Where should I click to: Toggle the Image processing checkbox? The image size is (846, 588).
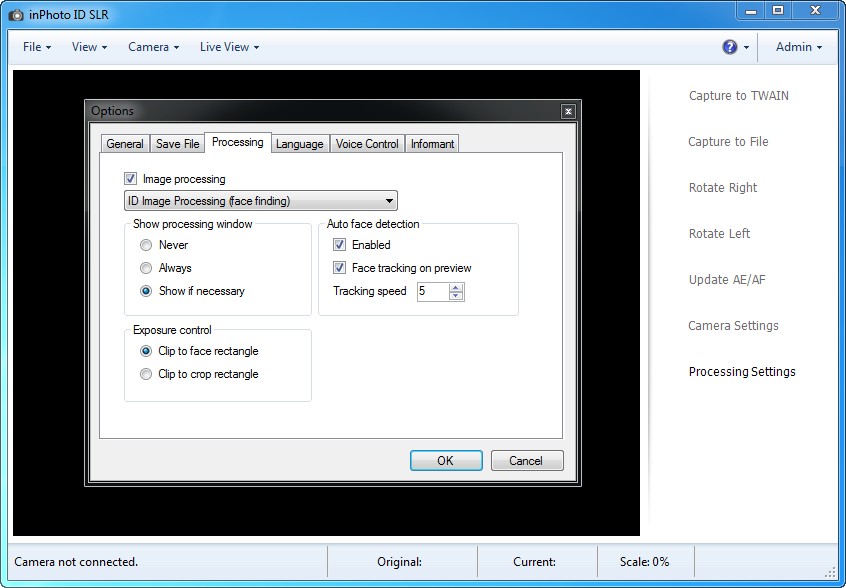[130, 179]
